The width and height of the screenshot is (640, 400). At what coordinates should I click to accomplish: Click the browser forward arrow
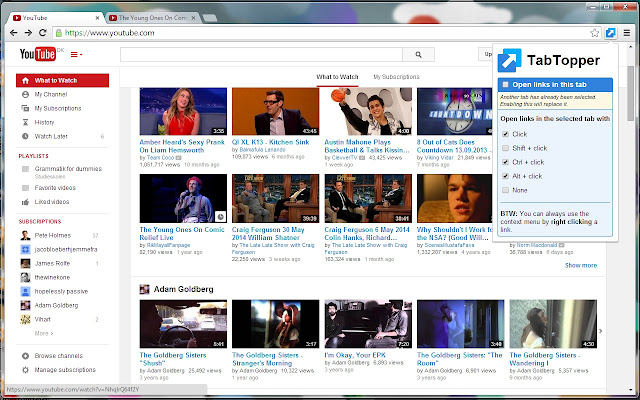click(28, 33)
